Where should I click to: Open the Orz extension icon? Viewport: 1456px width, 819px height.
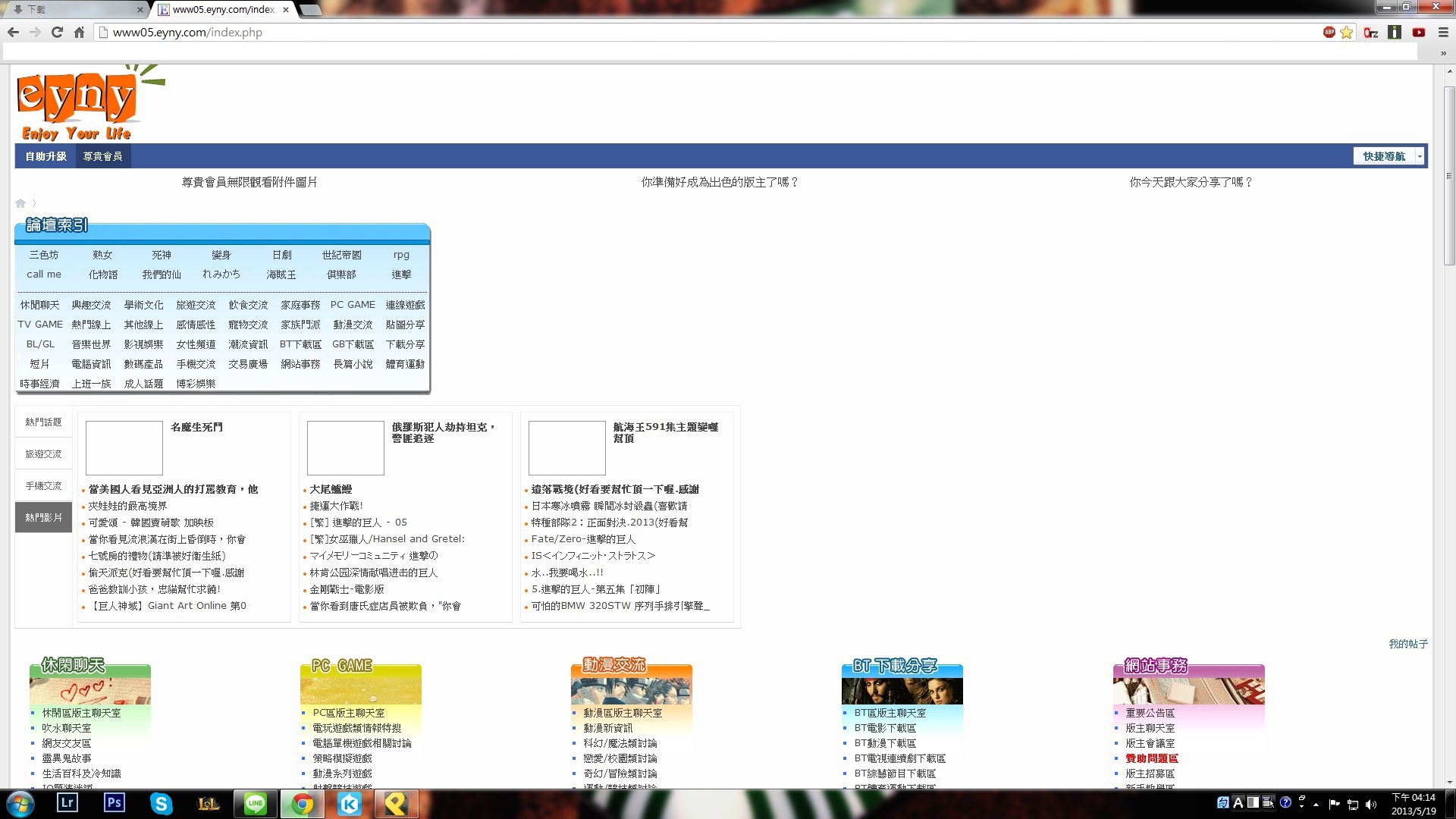[x=1370, y=32]
